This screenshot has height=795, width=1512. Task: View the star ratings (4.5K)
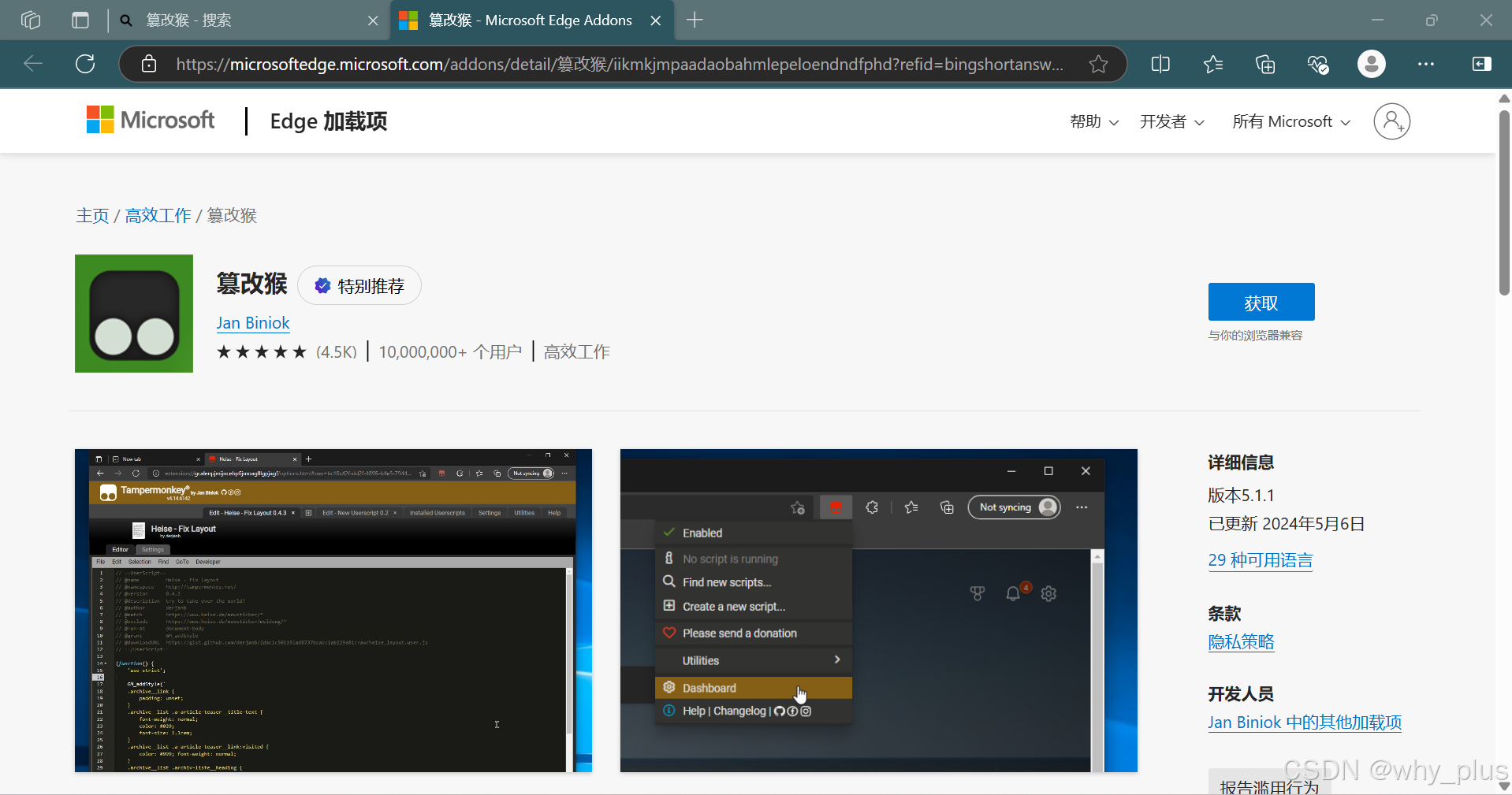[287, 351]
